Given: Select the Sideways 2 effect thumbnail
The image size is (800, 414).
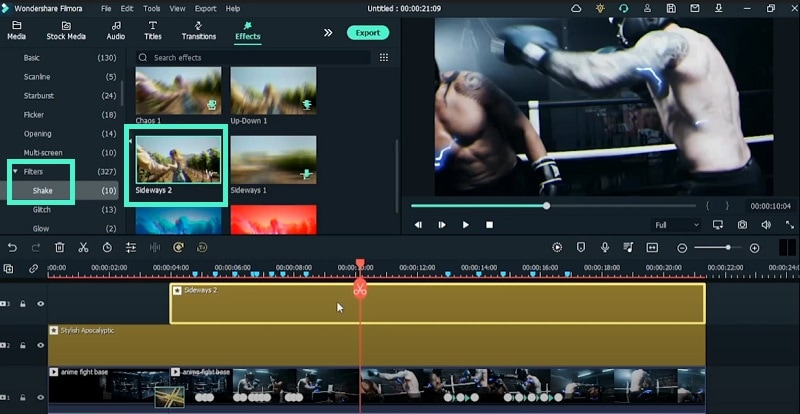Looking at the screenshot, I should click(x=178, y=159).
